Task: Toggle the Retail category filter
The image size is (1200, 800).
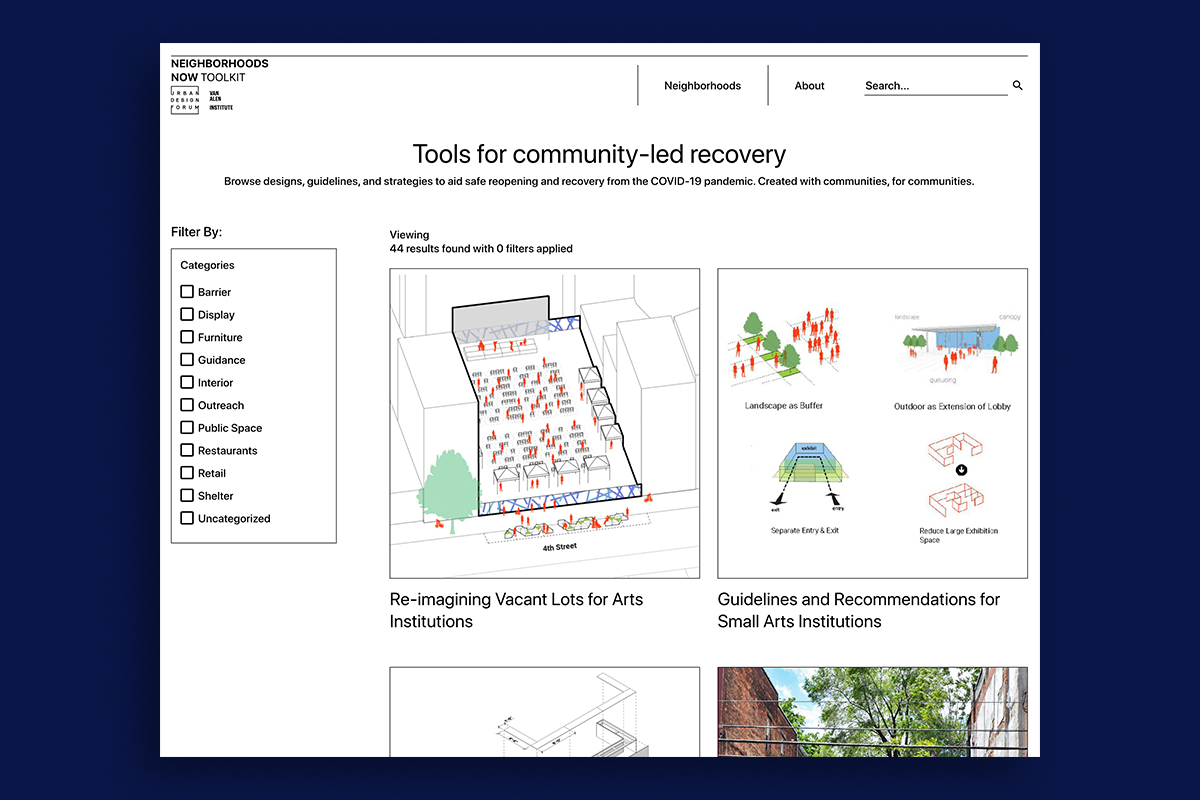Action: point(186,472)
